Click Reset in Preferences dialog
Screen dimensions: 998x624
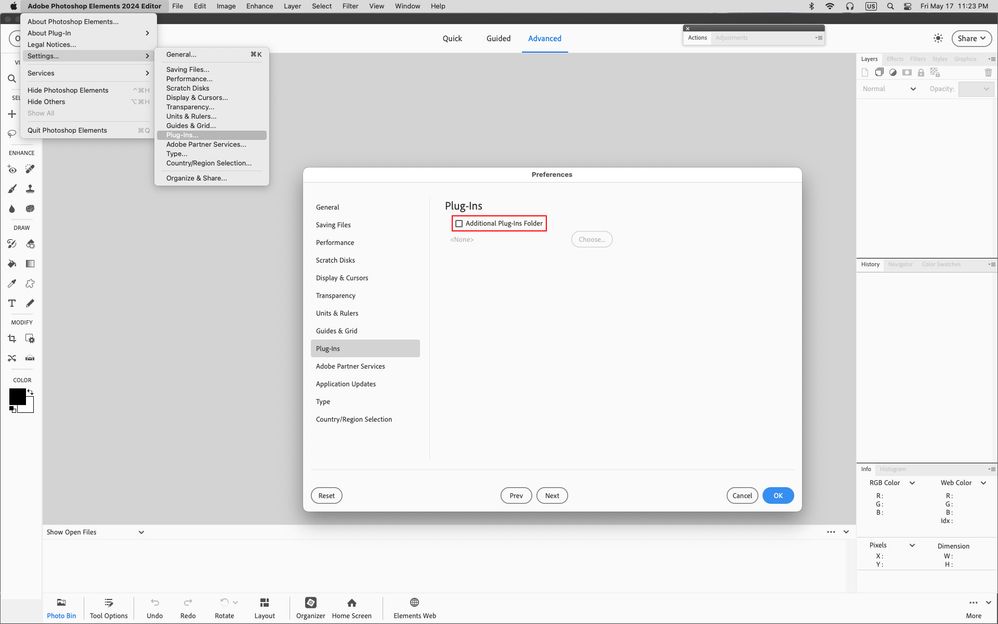coord(327,495)
